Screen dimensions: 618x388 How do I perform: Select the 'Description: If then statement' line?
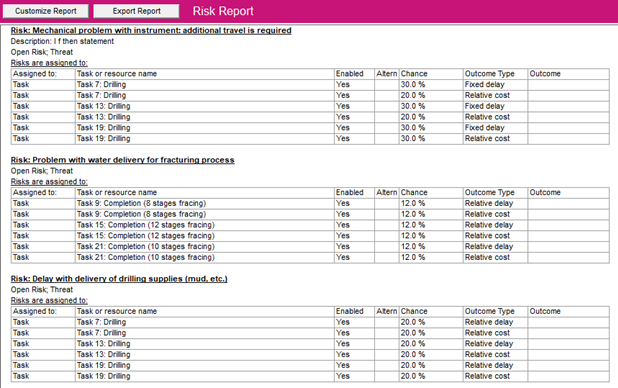(62, 41)
